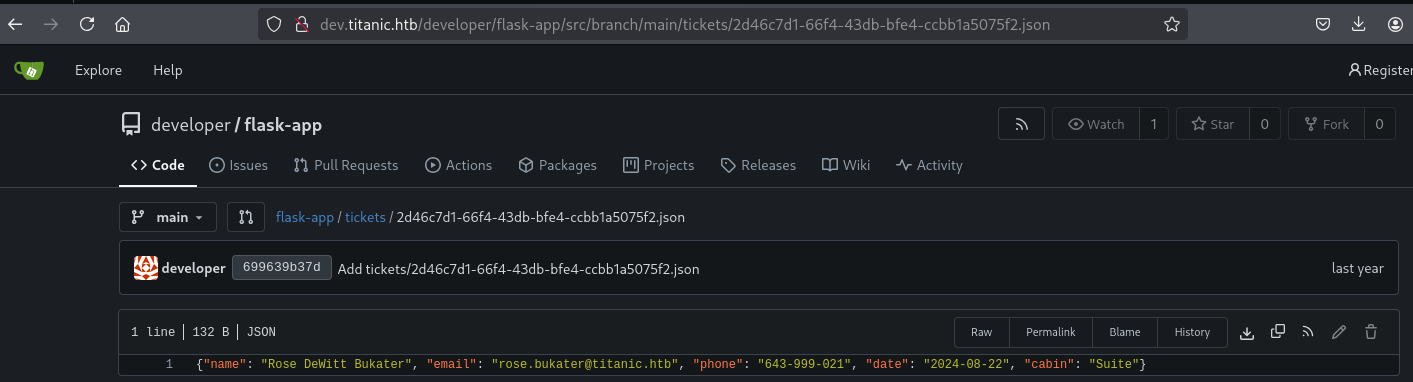Open the repository RSS feed button

tap(1021, 124)
